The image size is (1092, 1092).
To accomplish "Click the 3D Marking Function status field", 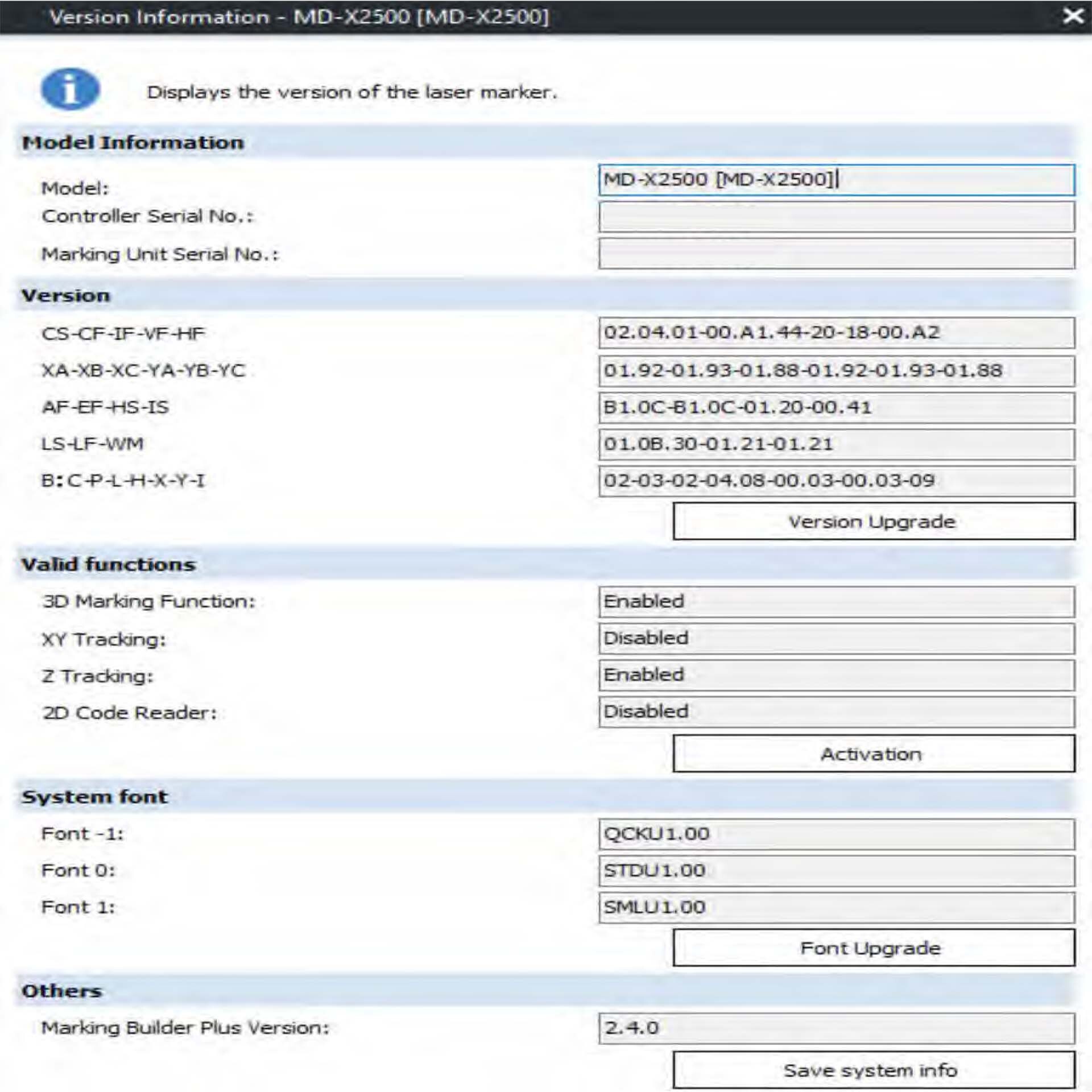I will (837, 602).
